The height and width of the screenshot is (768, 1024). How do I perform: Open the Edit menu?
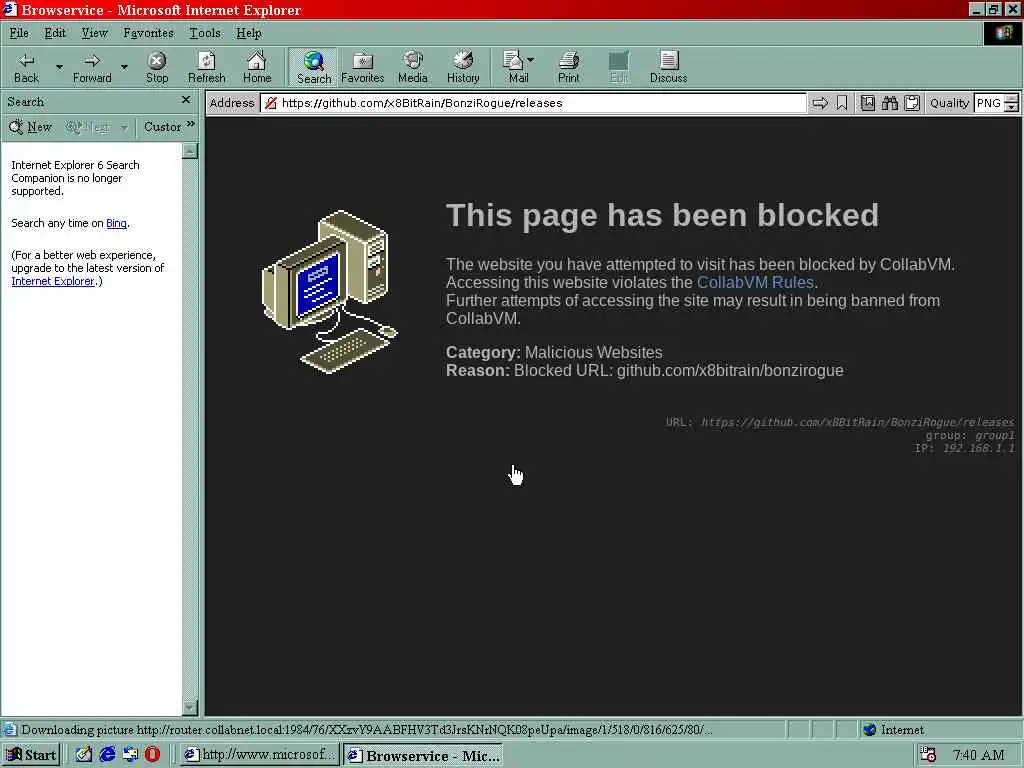pyautogui.click(x=55, y=33)
